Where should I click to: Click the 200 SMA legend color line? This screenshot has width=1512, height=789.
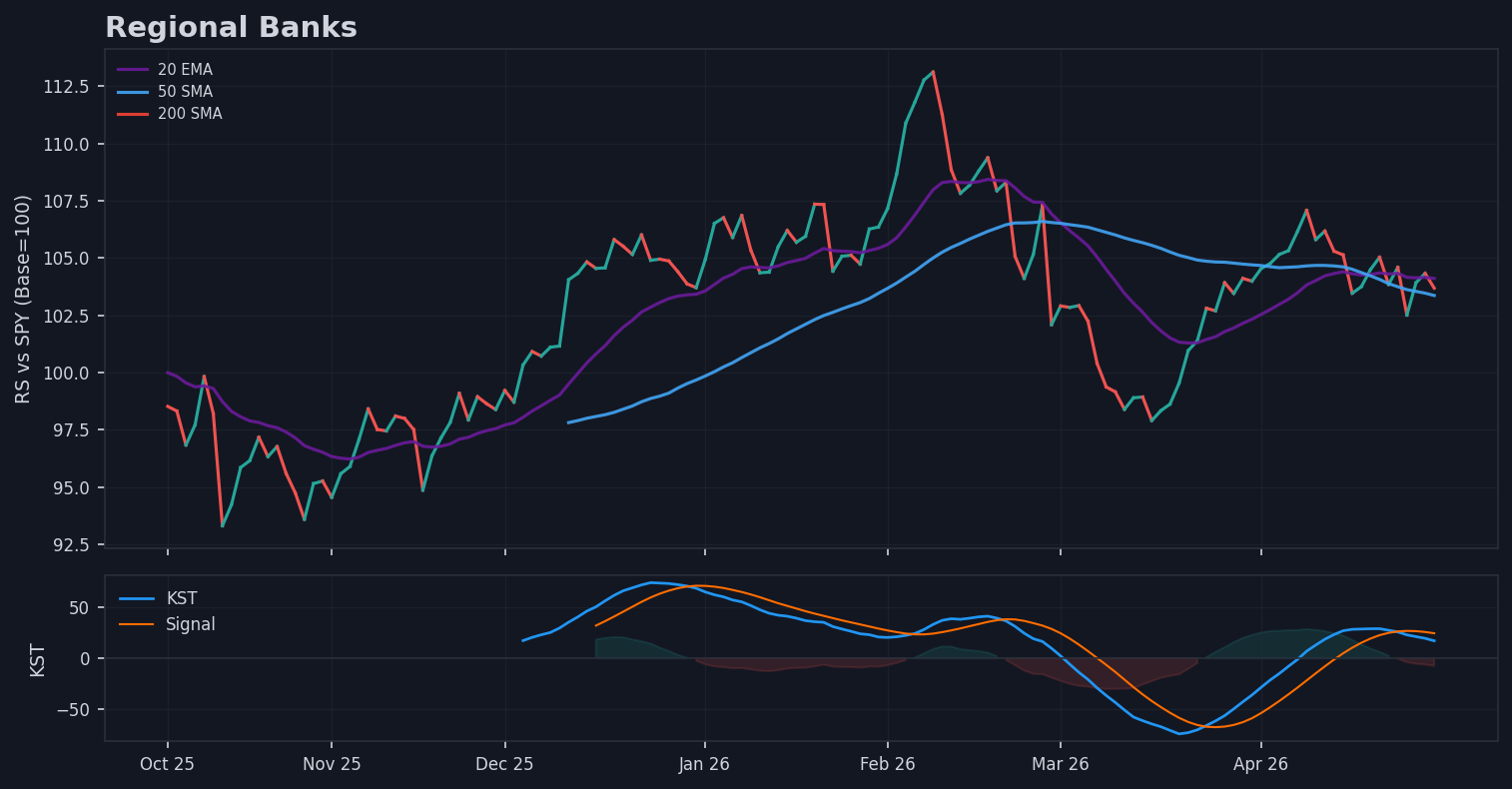[133, 114]
